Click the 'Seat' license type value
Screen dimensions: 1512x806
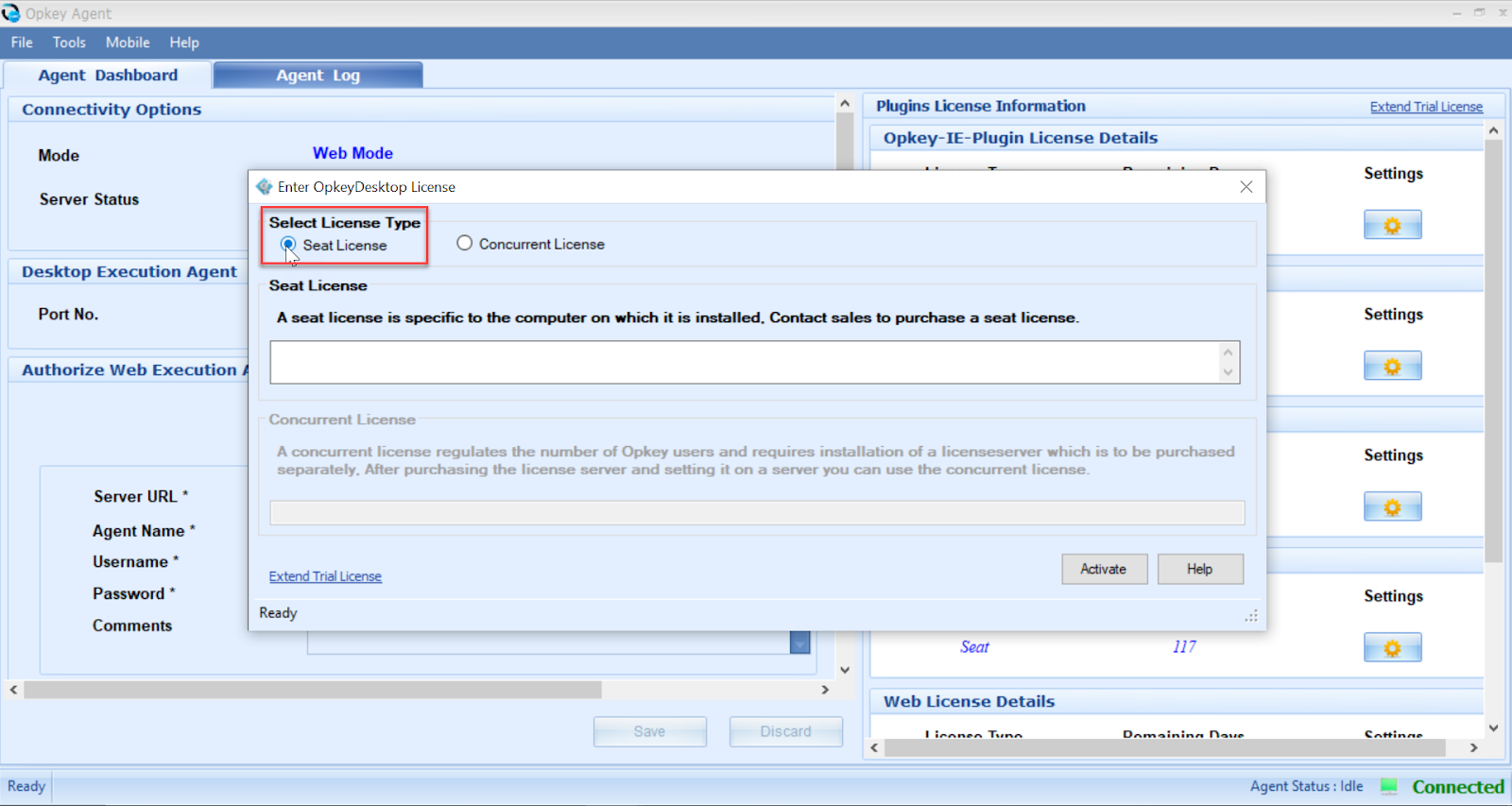pos(974,647)
